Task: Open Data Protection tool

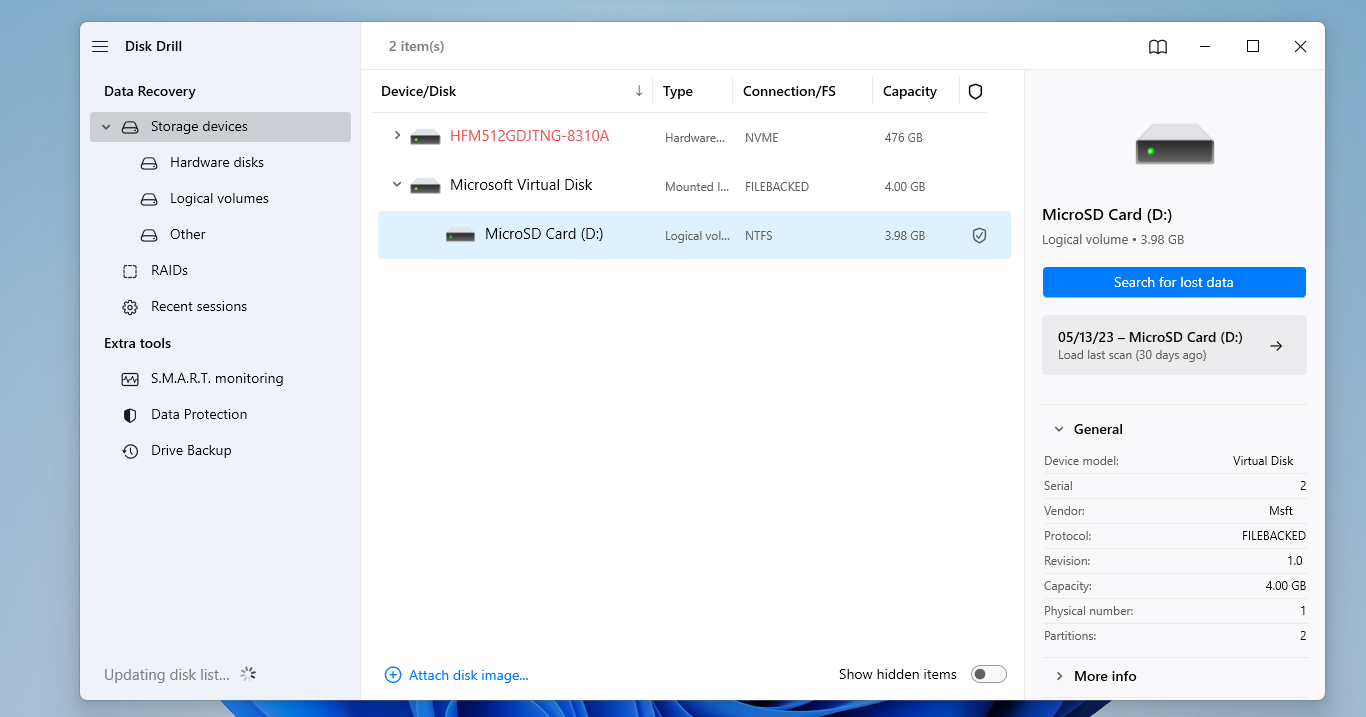Action: [199, 415]
